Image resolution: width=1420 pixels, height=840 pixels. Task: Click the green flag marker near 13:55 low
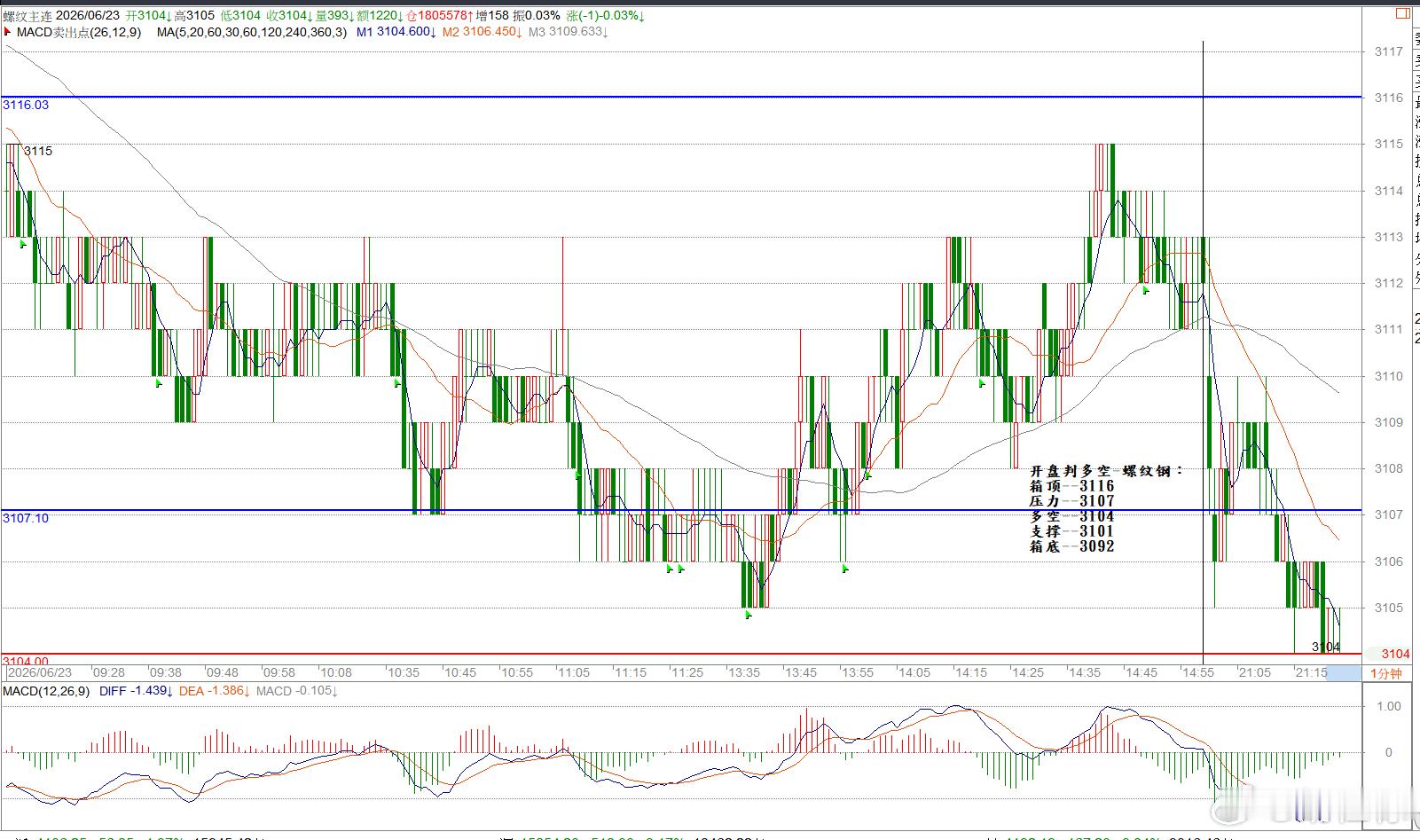tap(845, 569)
